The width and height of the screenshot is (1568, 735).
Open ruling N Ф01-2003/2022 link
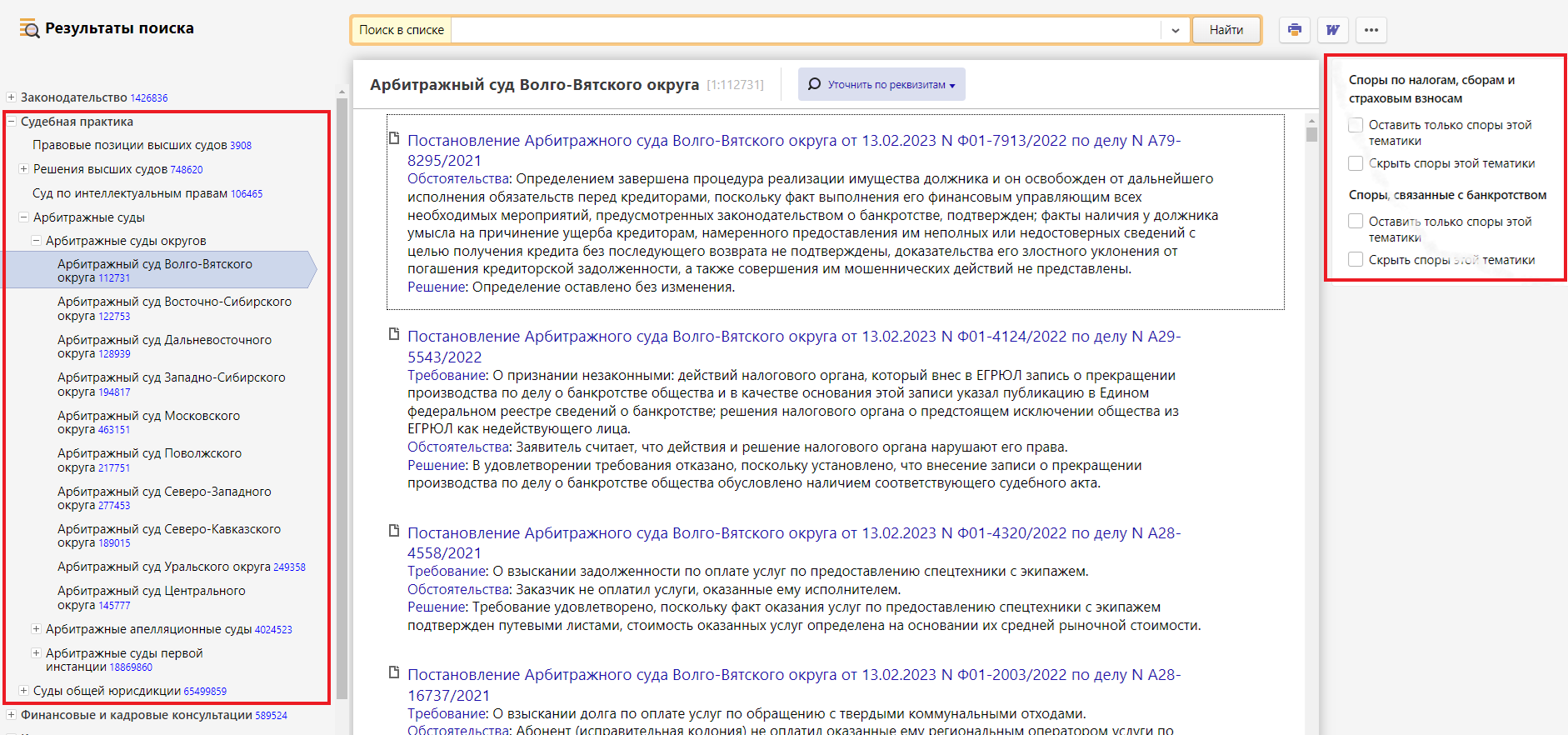point(794,685)
